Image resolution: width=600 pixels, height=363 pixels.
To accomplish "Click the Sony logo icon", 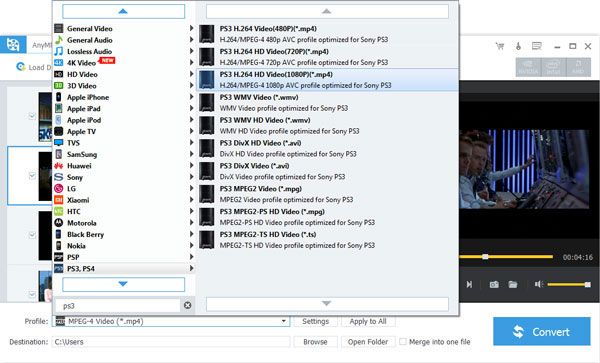I will [x=59, y=177].
